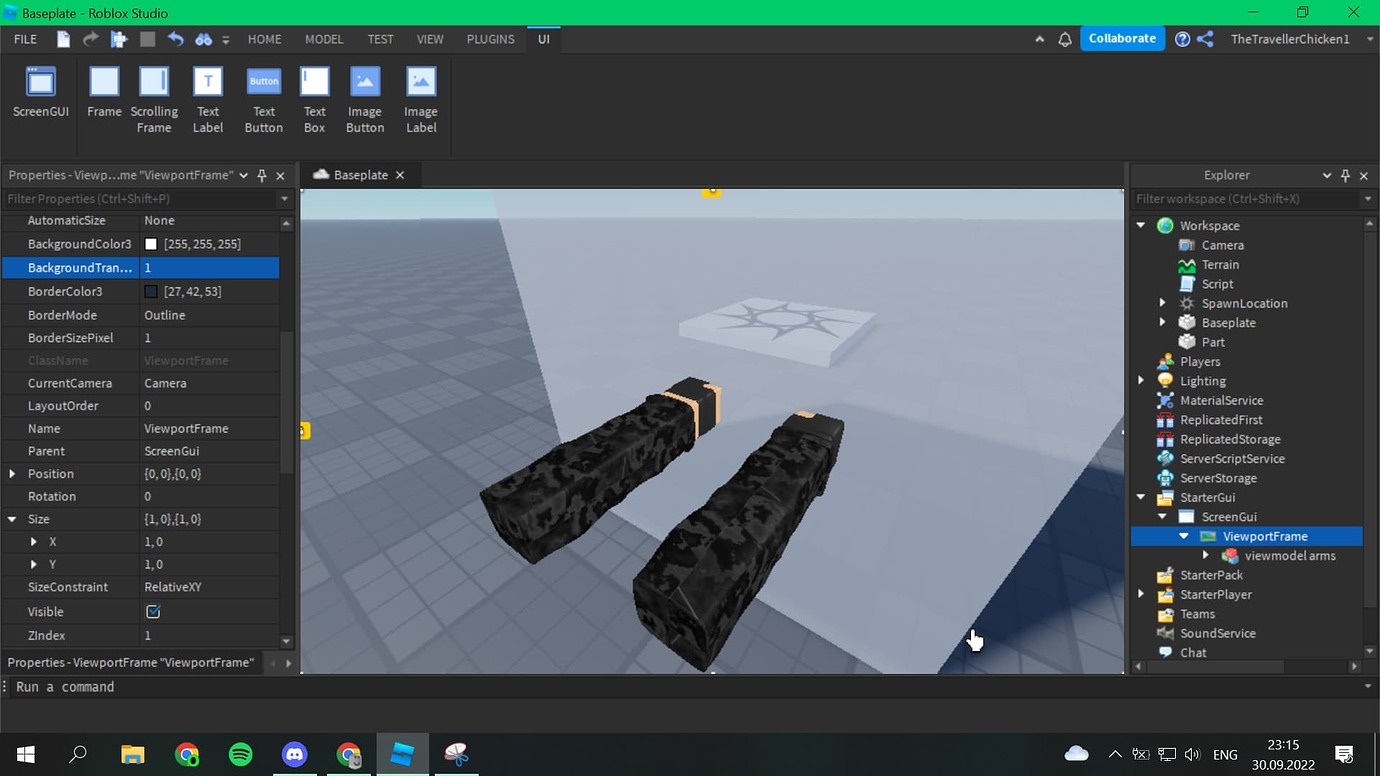Viewport: 1380px width, 776px height.
Task: Expand the Baseplate item in Explorer
Action: pyautogui.click(x=1162, y=322)
